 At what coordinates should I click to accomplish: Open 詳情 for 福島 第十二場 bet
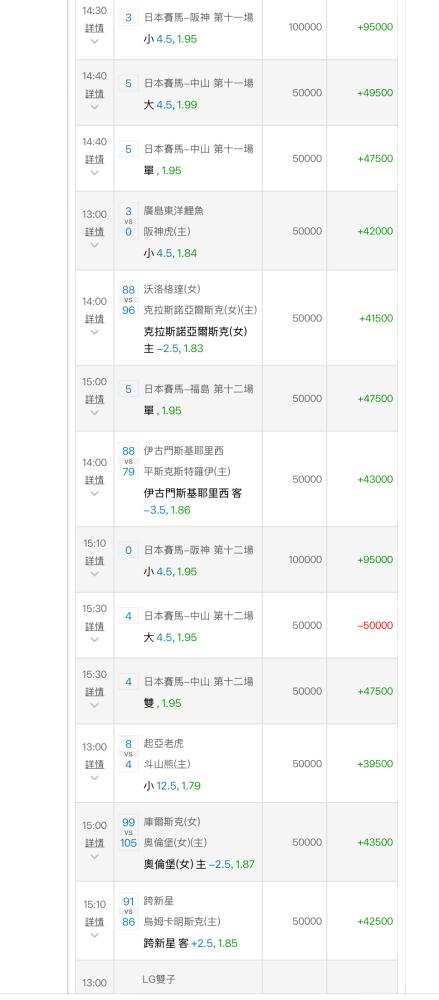click(x=94, y=399)
